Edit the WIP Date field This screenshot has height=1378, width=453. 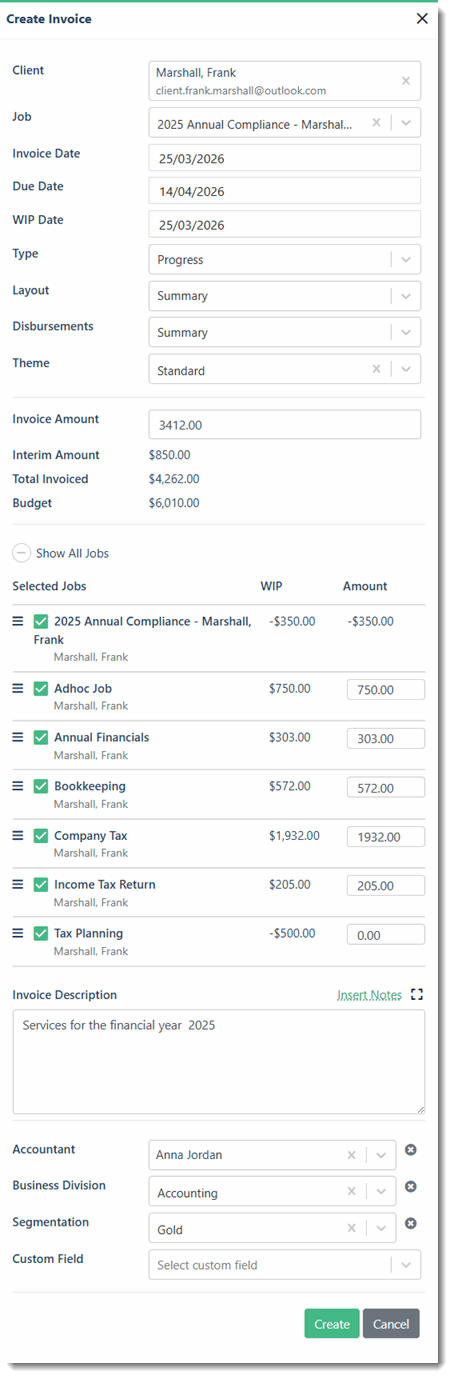284,224
